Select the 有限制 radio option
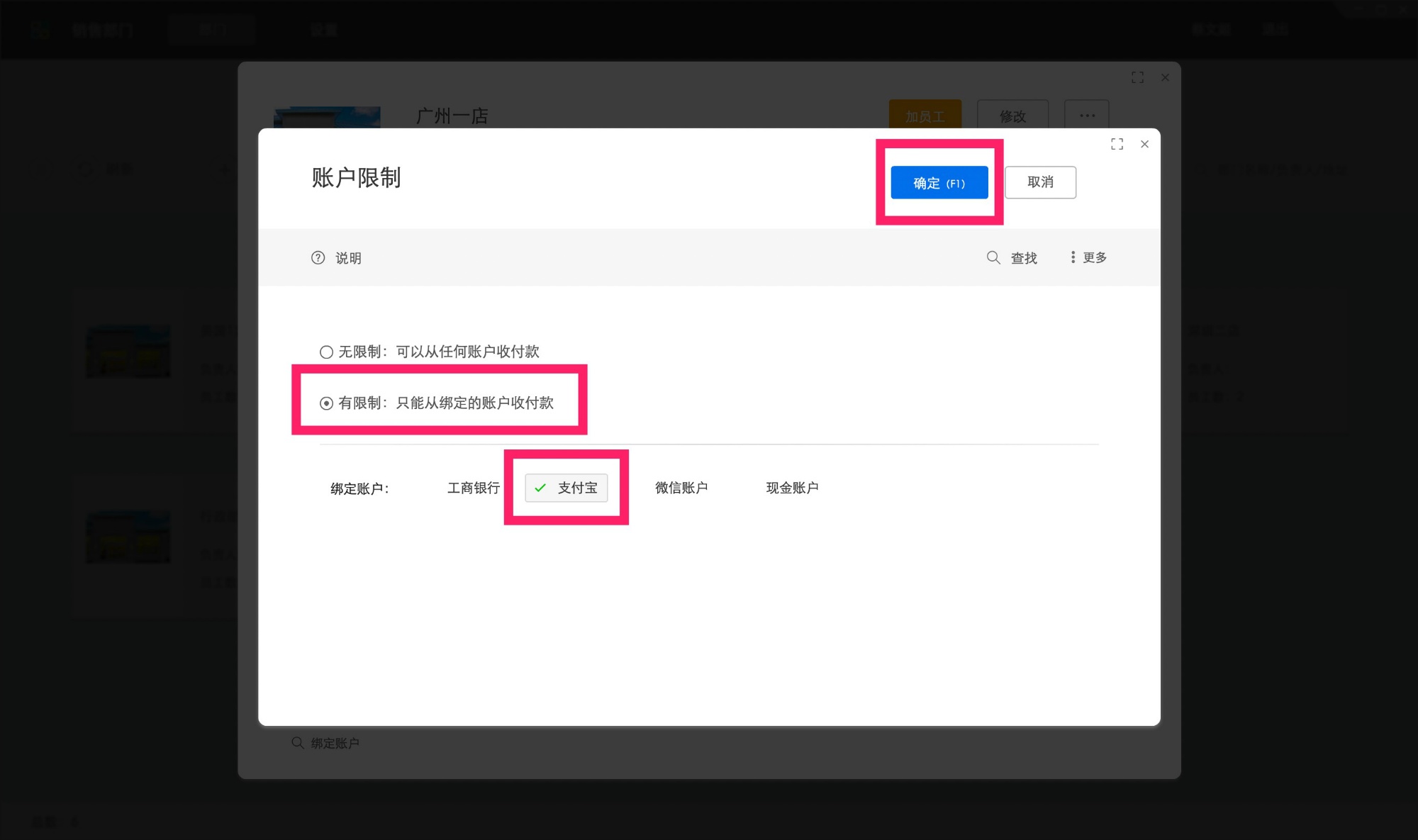Screen dimensions: 1418x840 point(325,403)
